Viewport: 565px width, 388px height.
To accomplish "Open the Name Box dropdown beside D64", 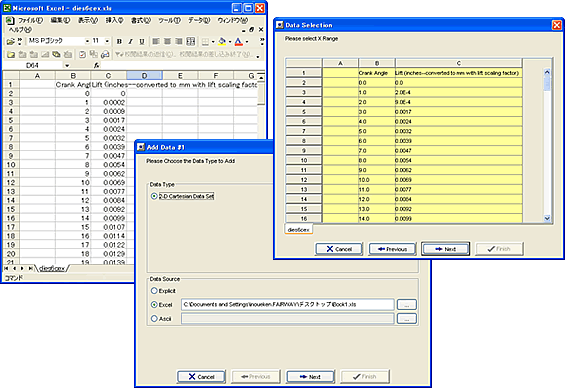I will pyautogui.click(x=67, y=66).
